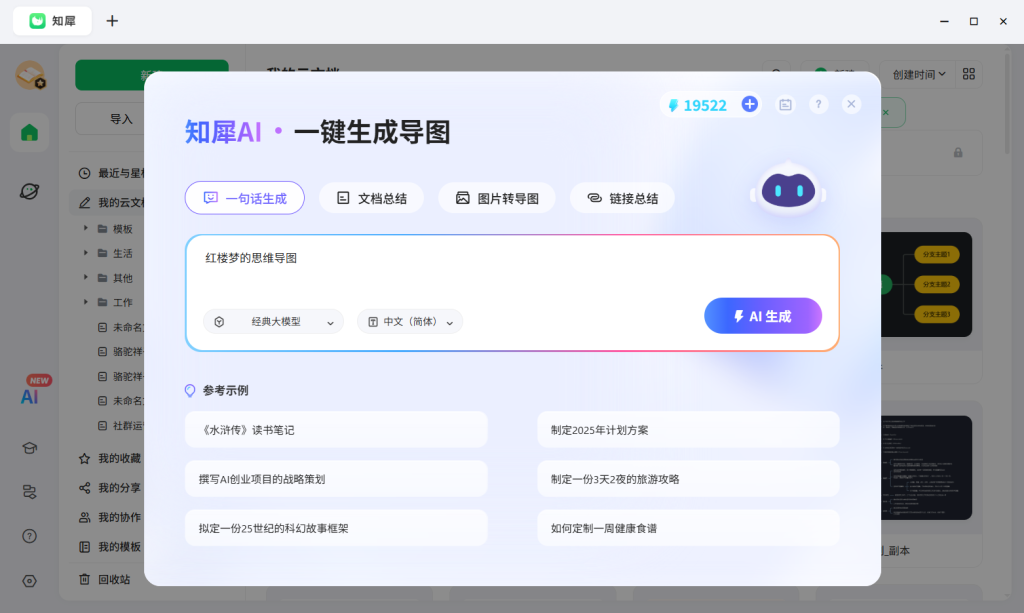This screenshot has width=1024, height=613.
Task: Select example 制定2025年计划方案
Action: tap(688, 430)
